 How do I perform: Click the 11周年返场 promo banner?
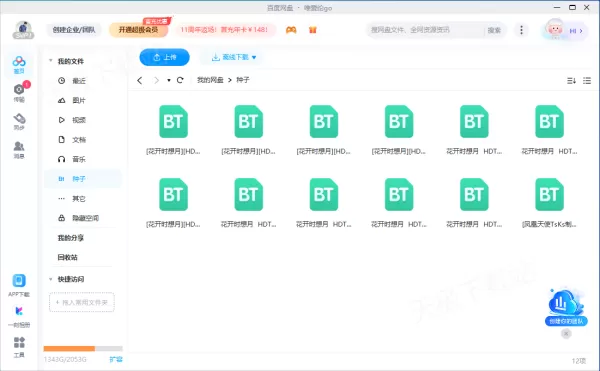[x=225, y=29]
